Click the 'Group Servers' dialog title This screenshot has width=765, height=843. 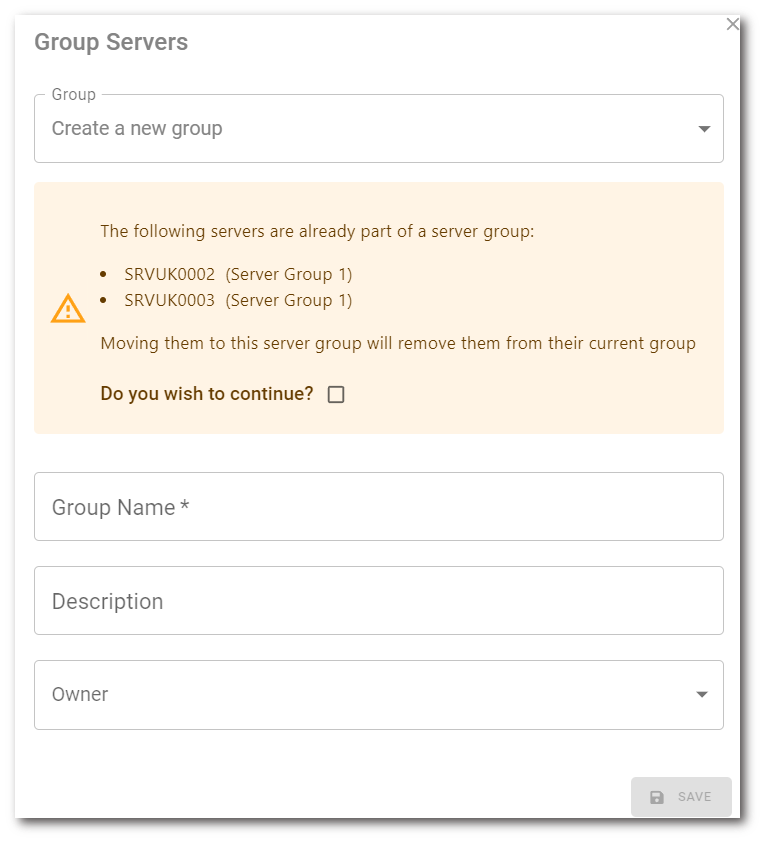click(x=111, y=42)
